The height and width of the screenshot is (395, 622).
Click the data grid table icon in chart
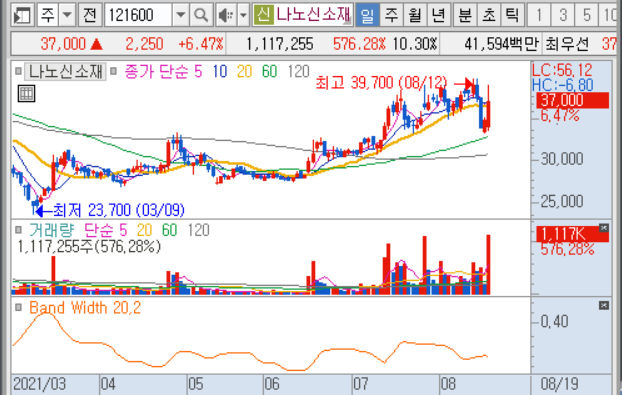tap(27, 94)
